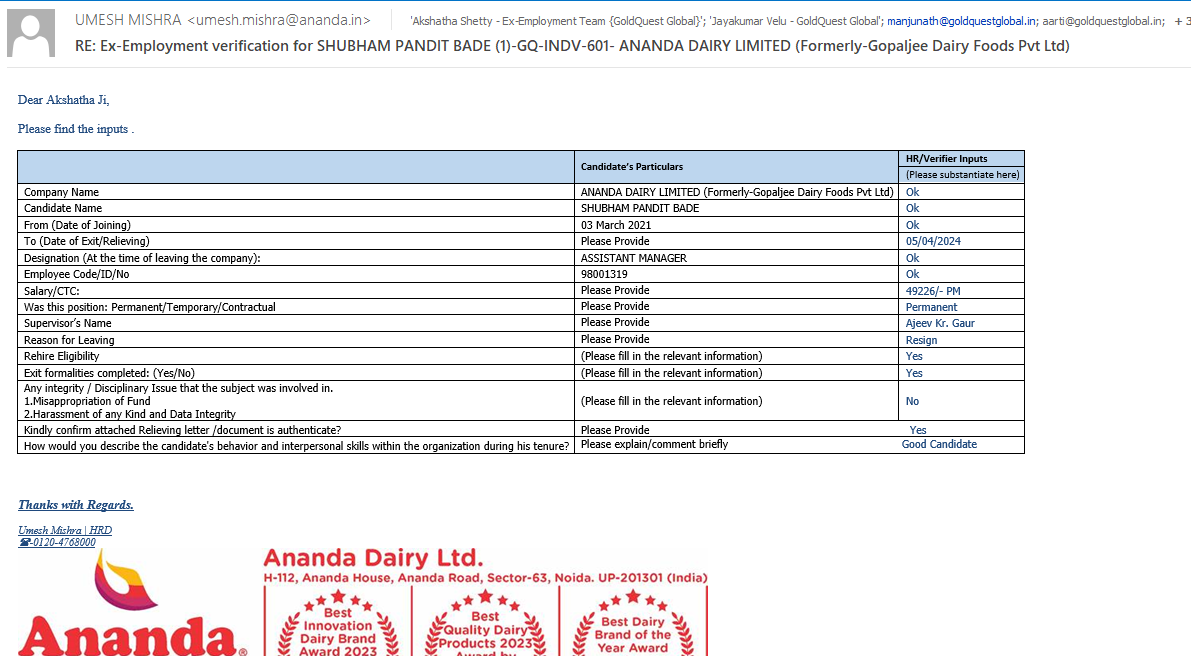Click the Best Innovation Dairy Brand award badge
1191x660 pixels.
click(337, 625)
